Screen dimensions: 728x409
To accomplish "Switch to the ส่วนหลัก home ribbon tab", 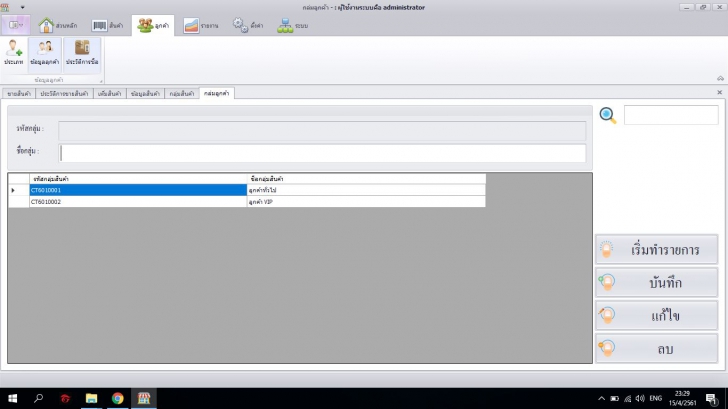I will (x=58, y=26).
